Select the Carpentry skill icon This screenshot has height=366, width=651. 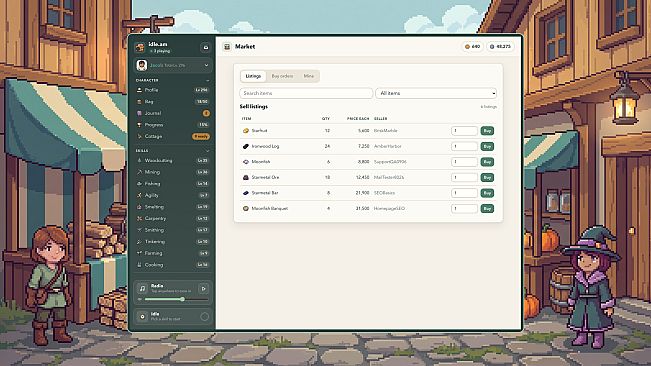click(140, 218)
